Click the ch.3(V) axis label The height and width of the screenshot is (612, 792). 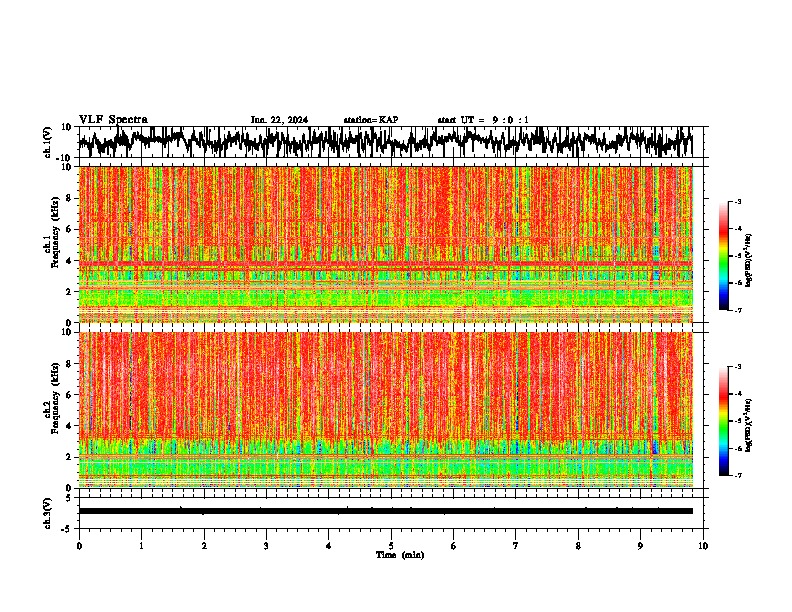tap(48, 513)
